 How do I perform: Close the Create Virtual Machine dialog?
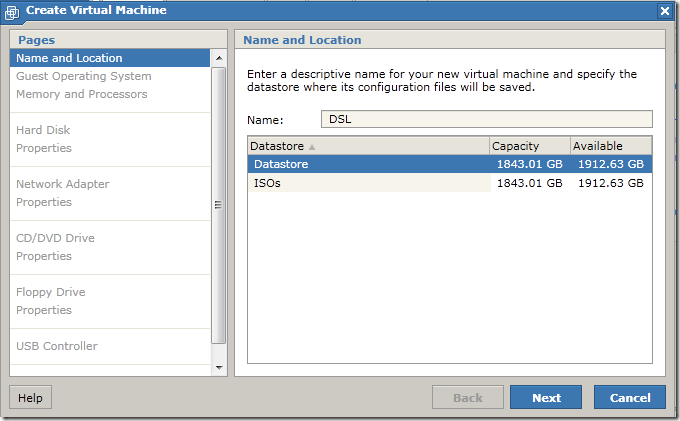coord(664,11)
